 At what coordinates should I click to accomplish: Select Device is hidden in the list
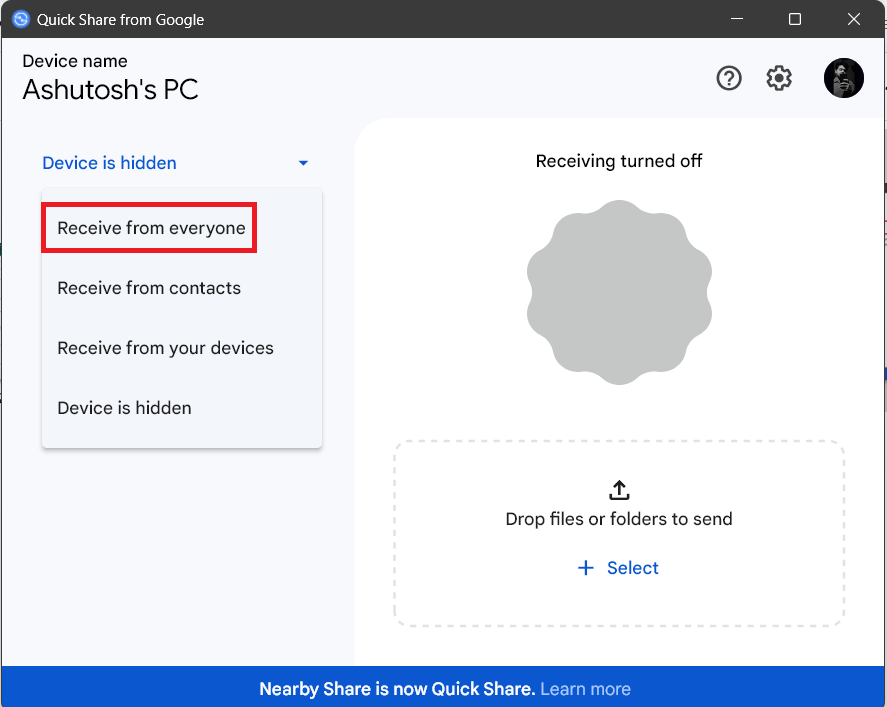(x=124, y=408)
